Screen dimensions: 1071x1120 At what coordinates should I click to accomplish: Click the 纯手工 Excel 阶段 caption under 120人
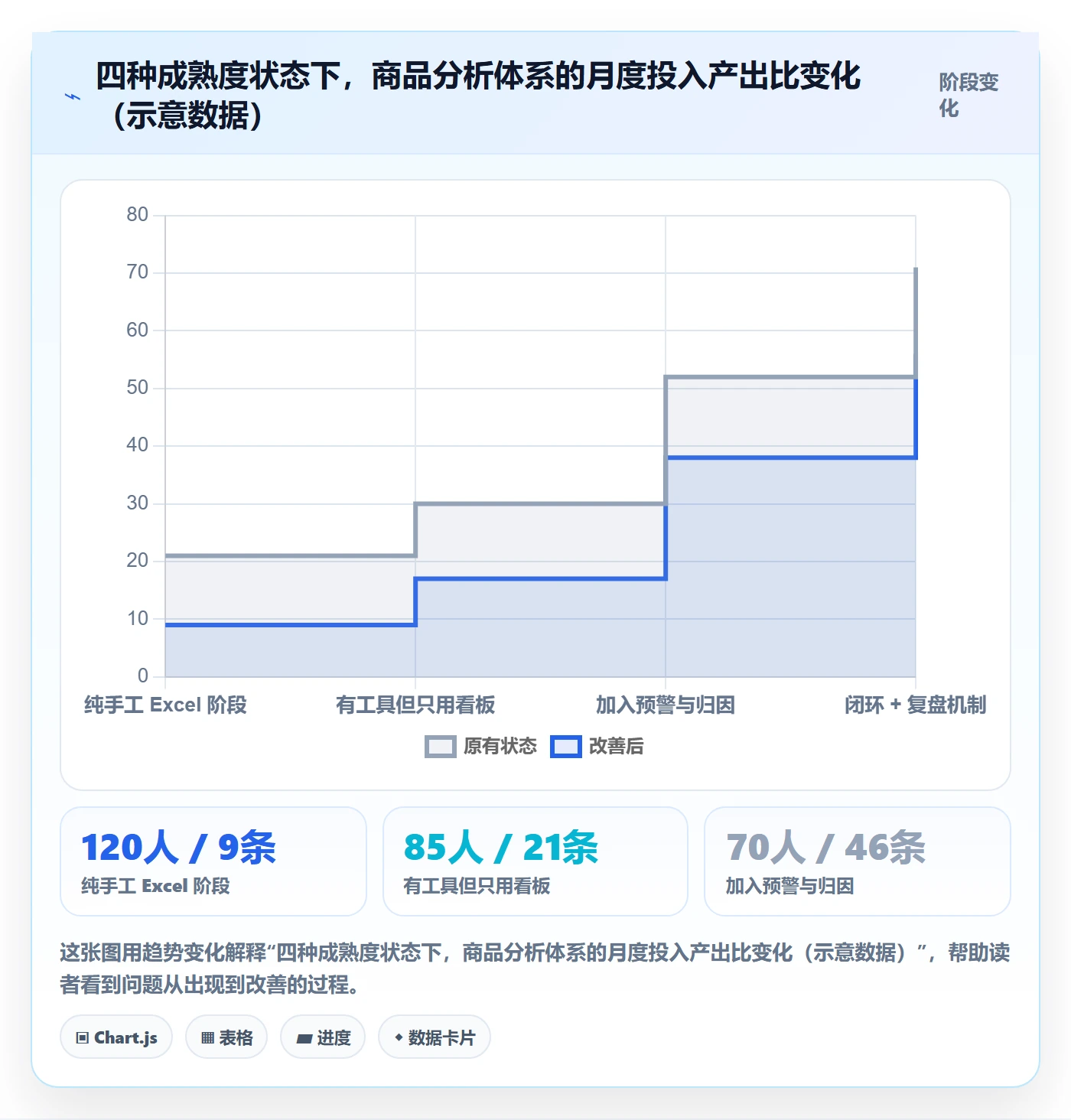pos(155,886)
